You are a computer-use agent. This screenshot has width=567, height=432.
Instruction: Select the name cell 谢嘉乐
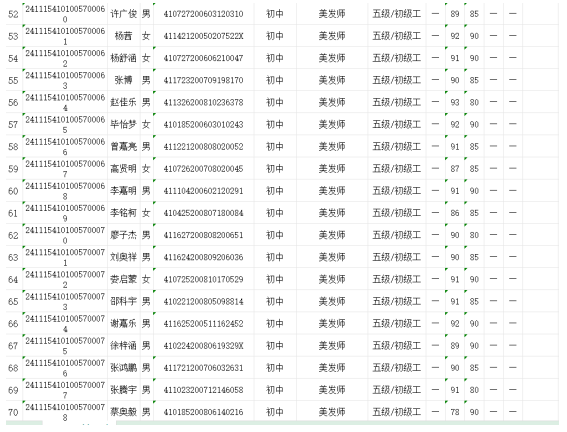pos(124,324)
